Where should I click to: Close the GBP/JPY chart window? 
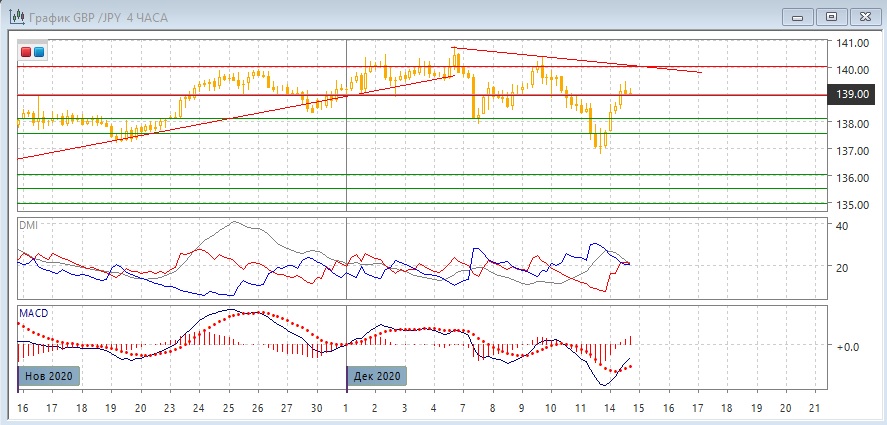point(862,15)
